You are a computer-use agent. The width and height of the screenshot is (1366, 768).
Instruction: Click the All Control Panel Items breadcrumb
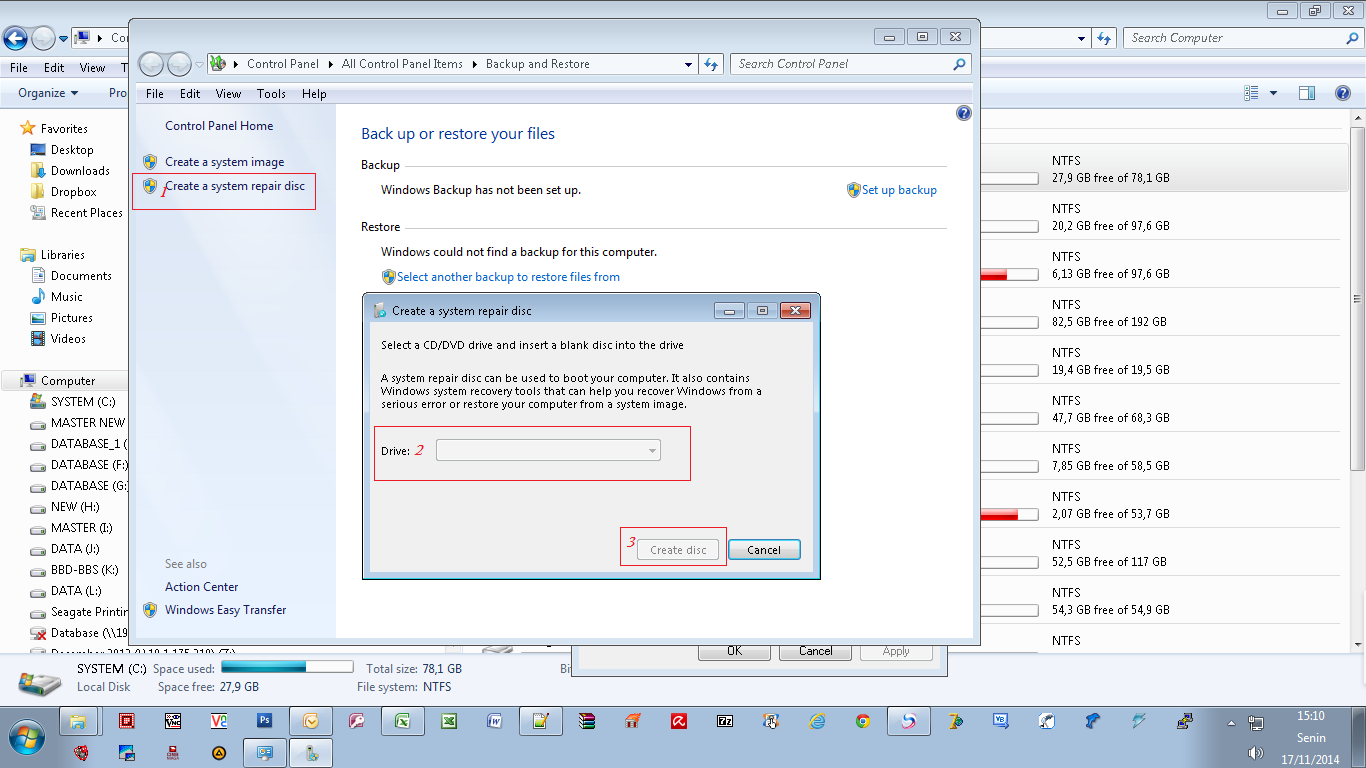402,64
